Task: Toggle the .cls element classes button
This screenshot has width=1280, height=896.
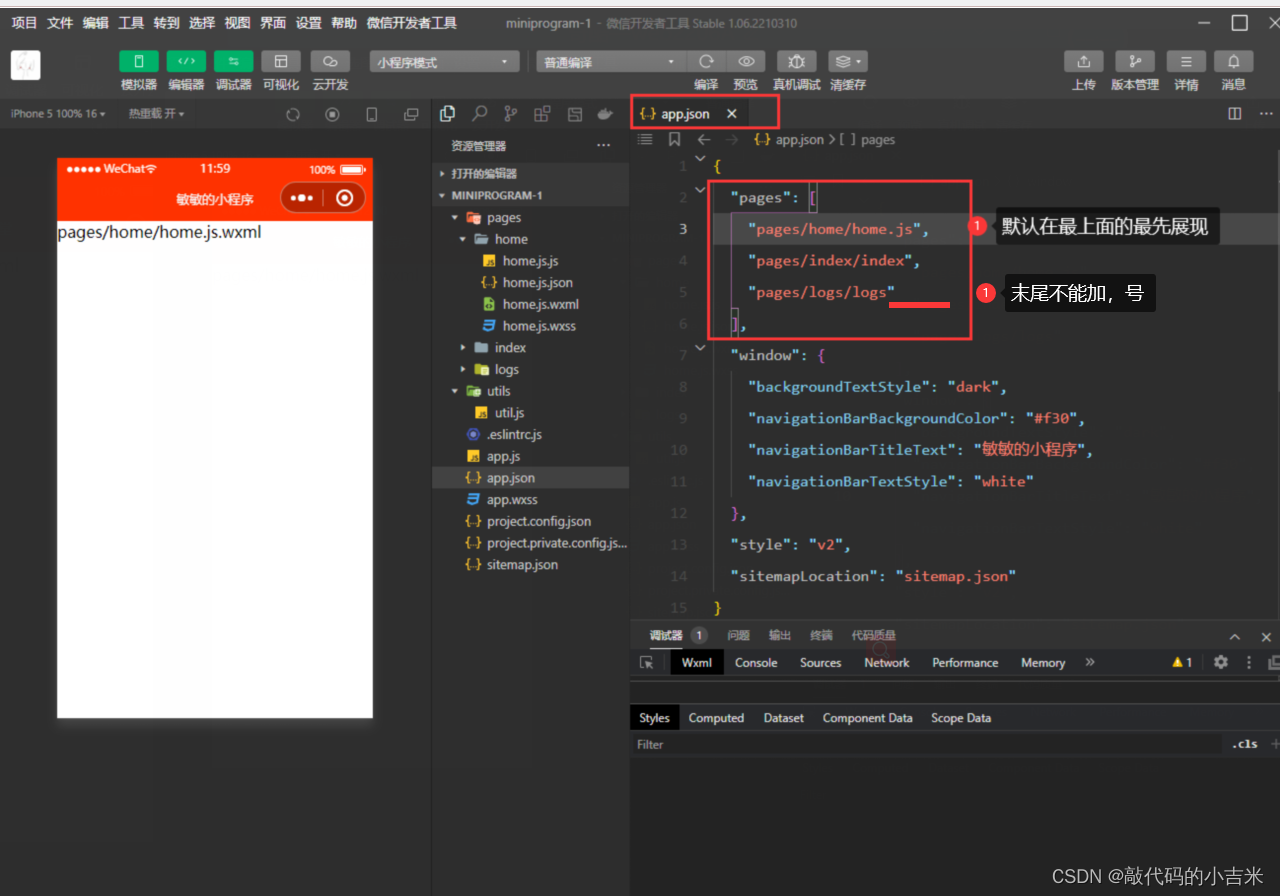Action: coord(1245,744)
